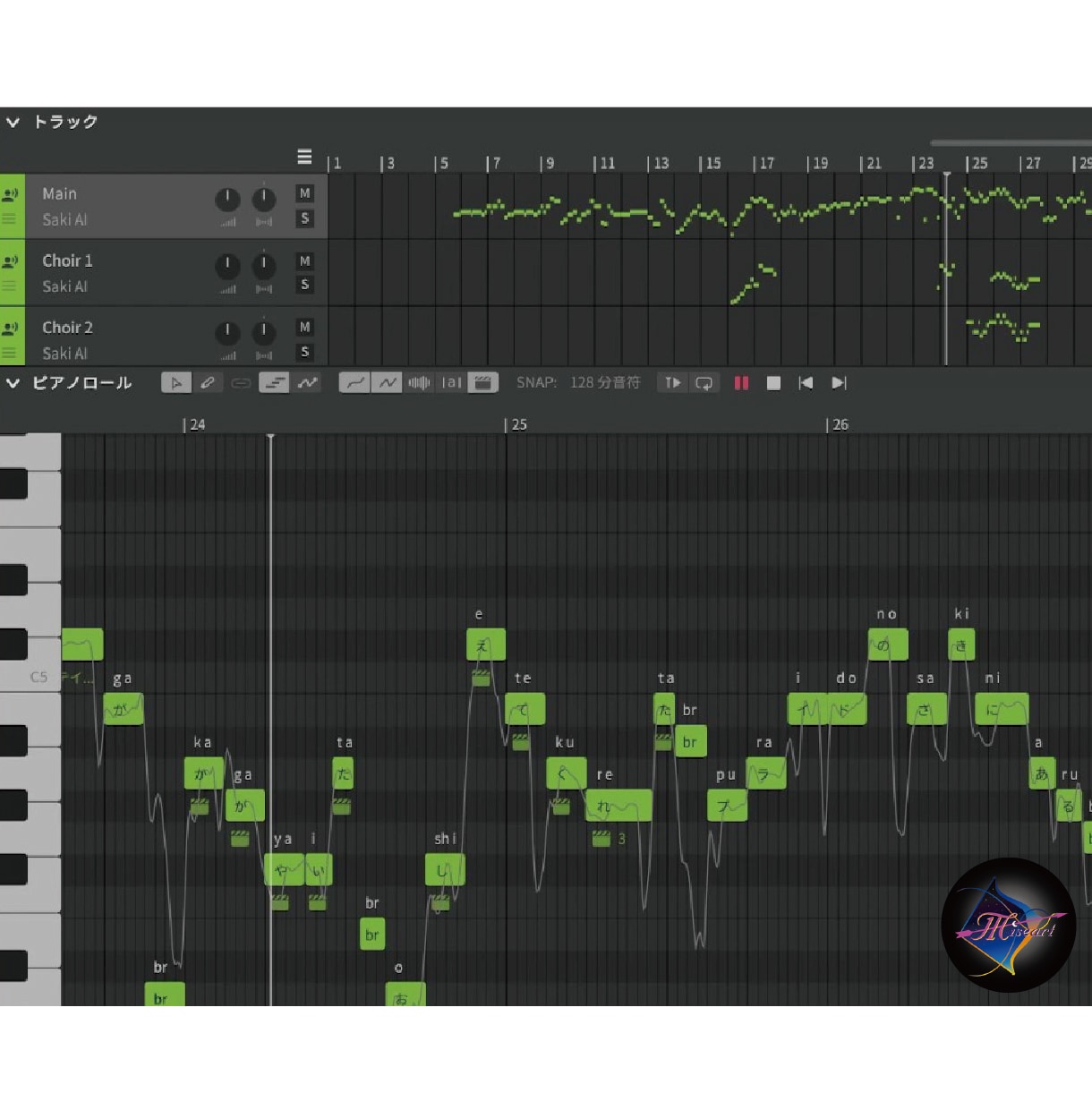Toggle the waveform display icon
Screen dimensions: 1092x1110
click(x=419, y=383)
